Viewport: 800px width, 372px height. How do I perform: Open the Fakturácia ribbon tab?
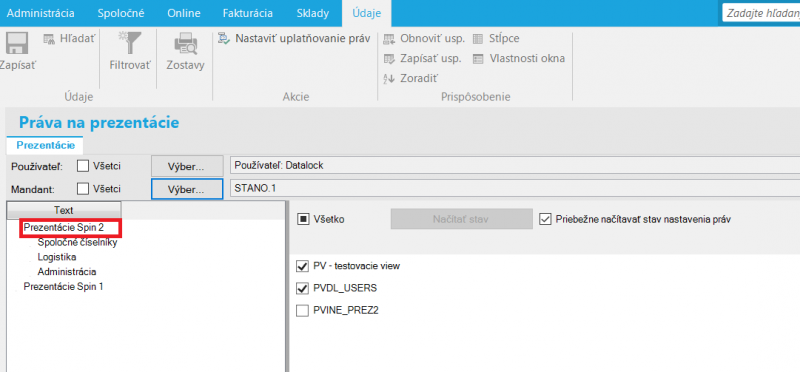247,13
